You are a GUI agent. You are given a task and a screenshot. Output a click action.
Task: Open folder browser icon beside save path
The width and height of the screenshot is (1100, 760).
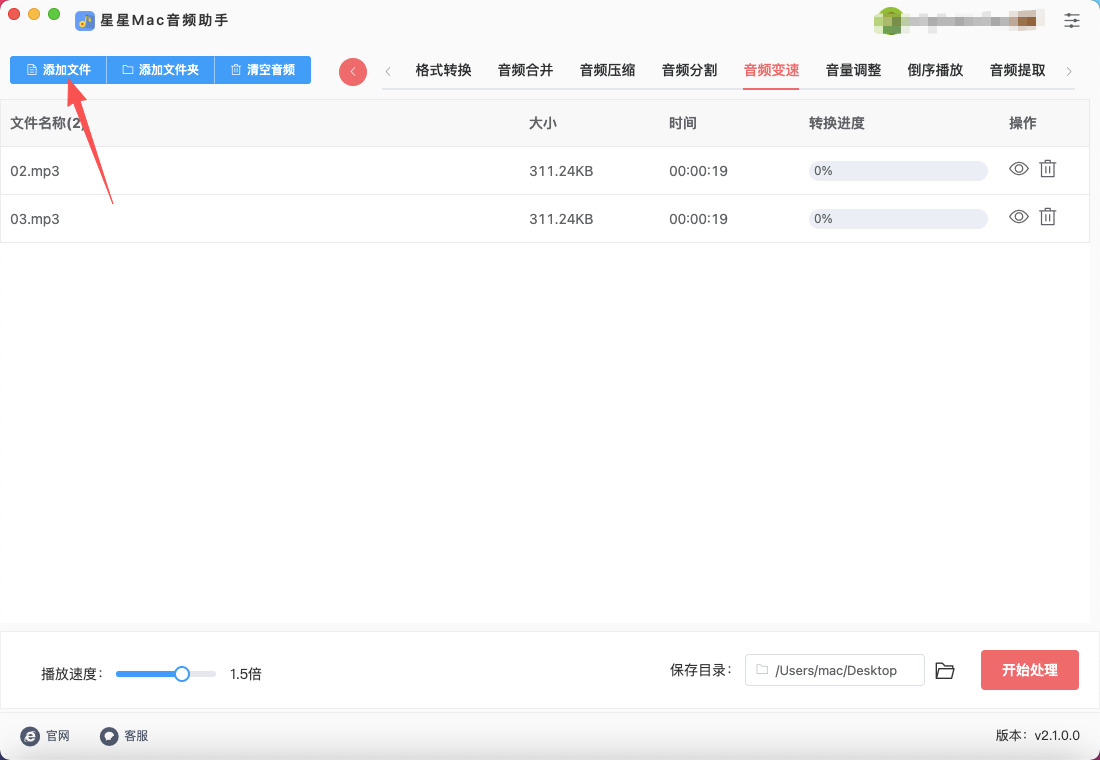pyautogui.click(x=945, y=670)
